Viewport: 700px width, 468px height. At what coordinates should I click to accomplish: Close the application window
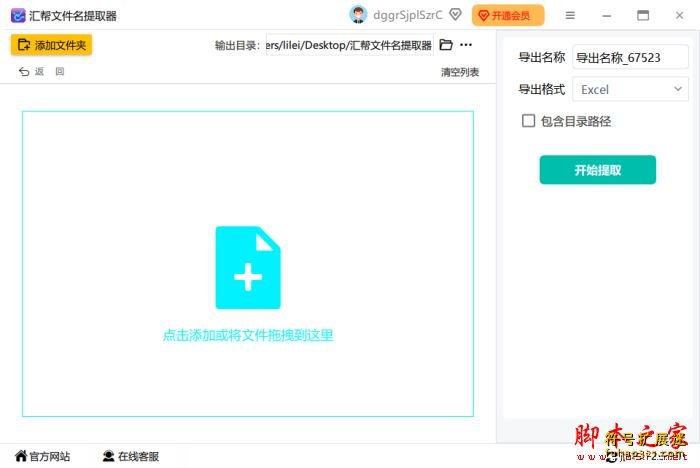679,16
